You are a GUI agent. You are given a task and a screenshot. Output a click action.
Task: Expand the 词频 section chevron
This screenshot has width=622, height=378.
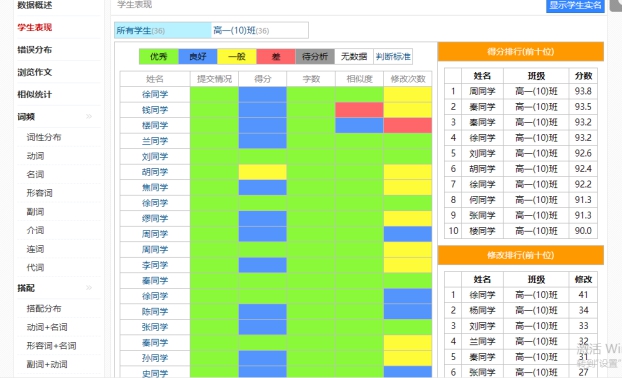coord(89,117)
